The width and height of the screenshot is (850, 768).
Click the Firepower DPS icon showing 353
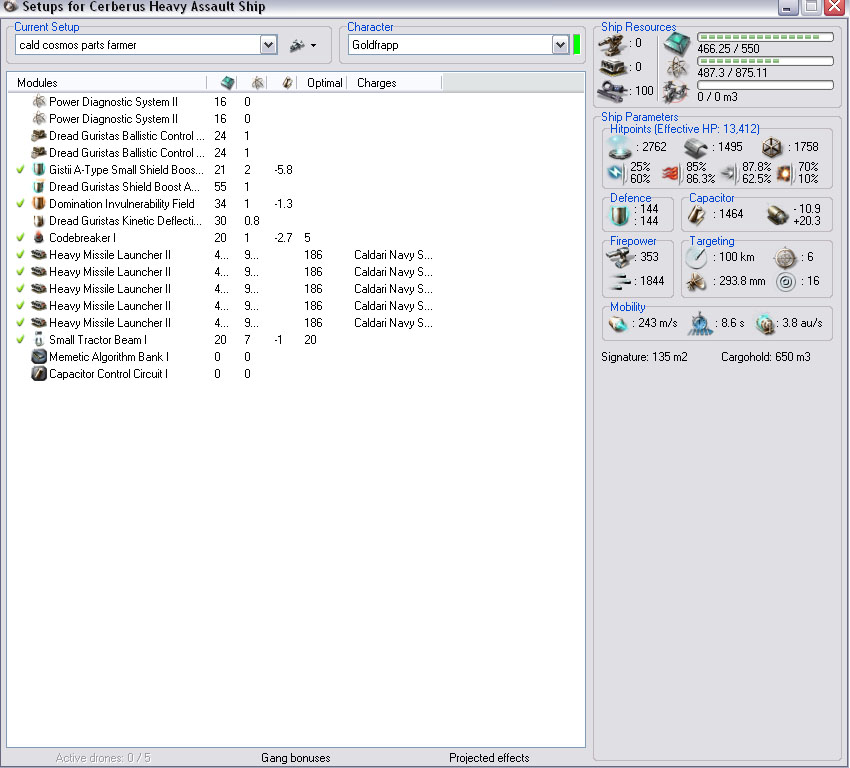(x=619, y=257)
